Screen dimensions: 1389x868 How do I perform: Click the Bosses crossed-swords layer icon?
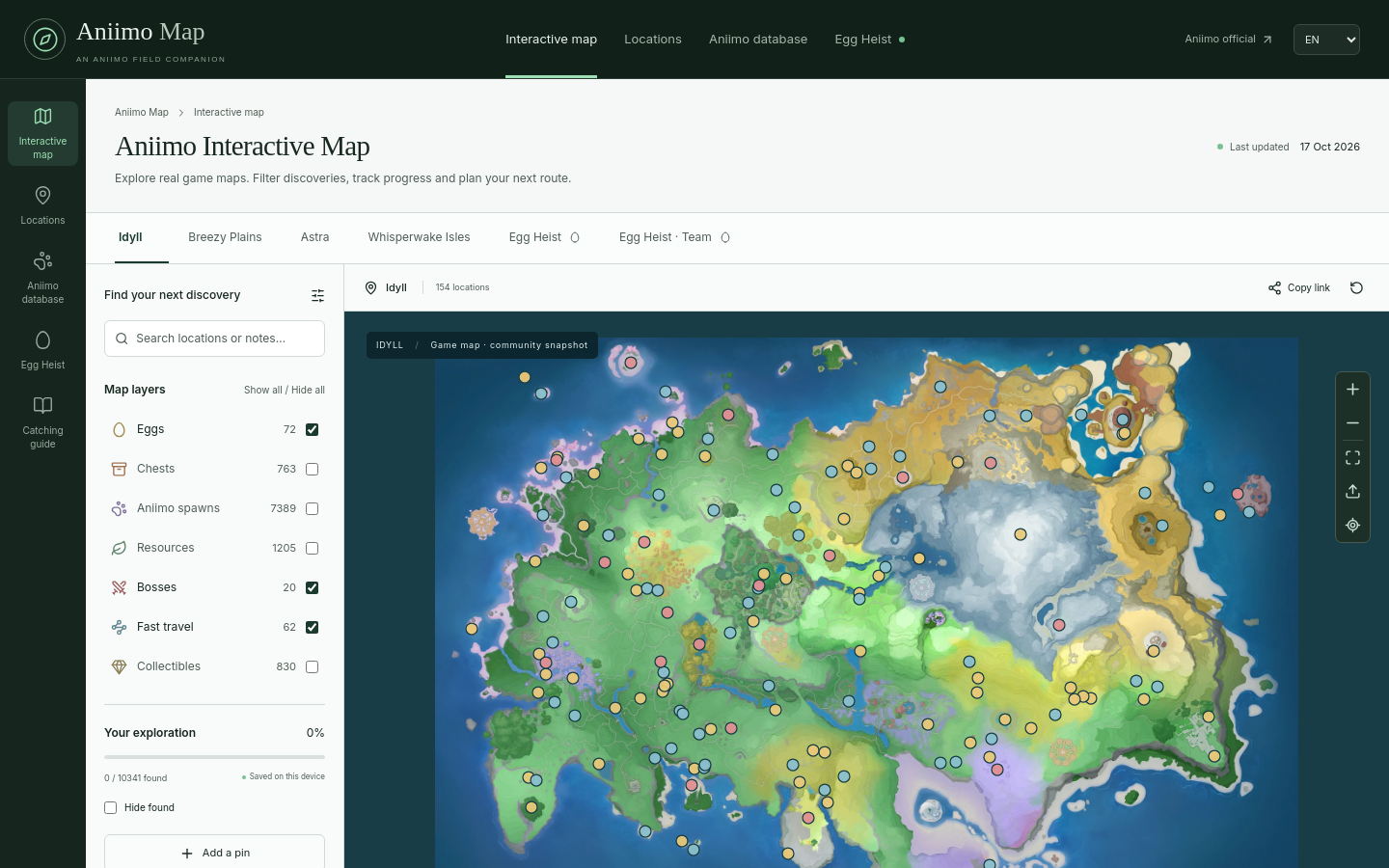click(x=119, y=587)
